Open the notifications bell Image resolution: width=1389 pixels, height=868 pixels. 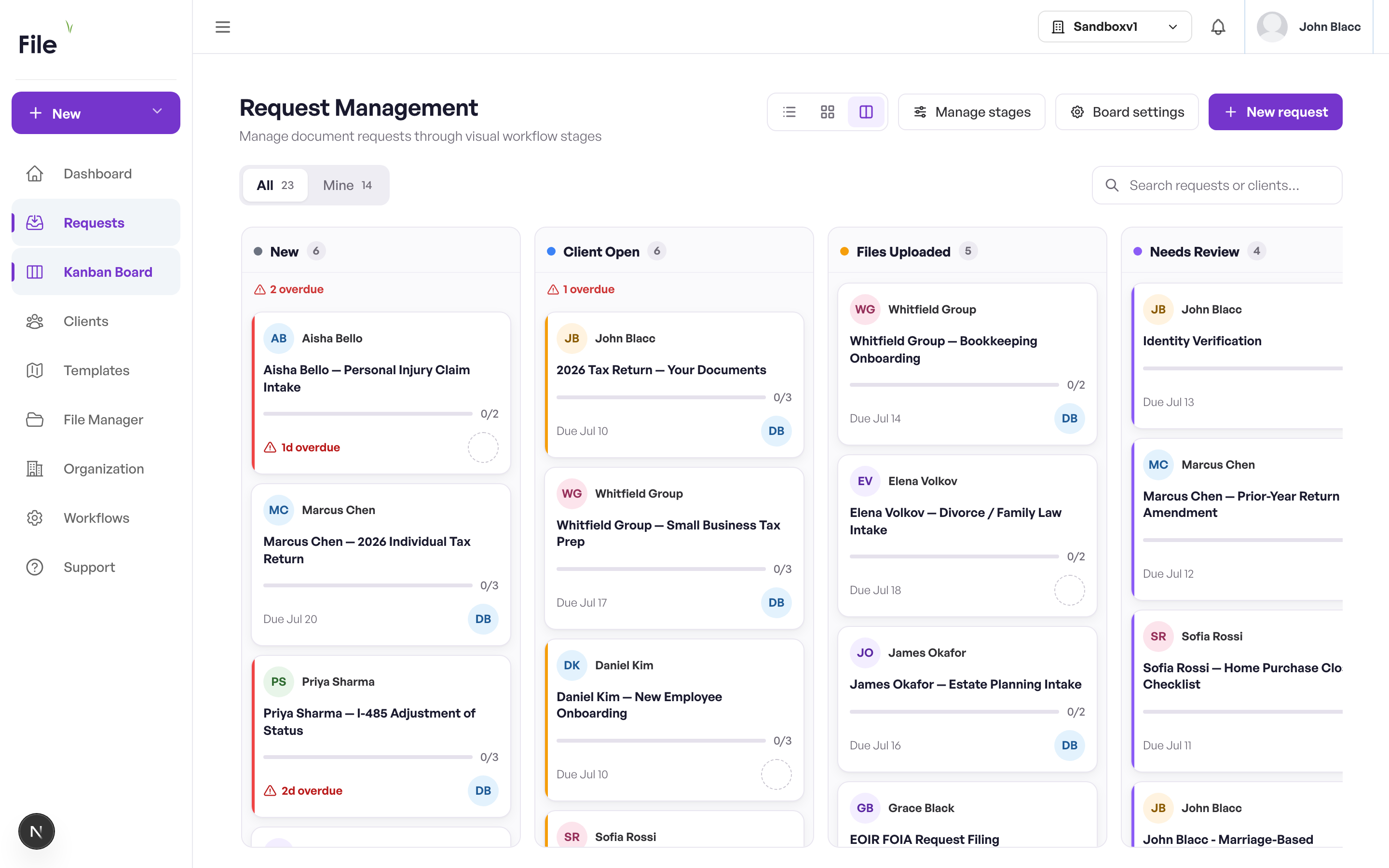click(1218, 27)
